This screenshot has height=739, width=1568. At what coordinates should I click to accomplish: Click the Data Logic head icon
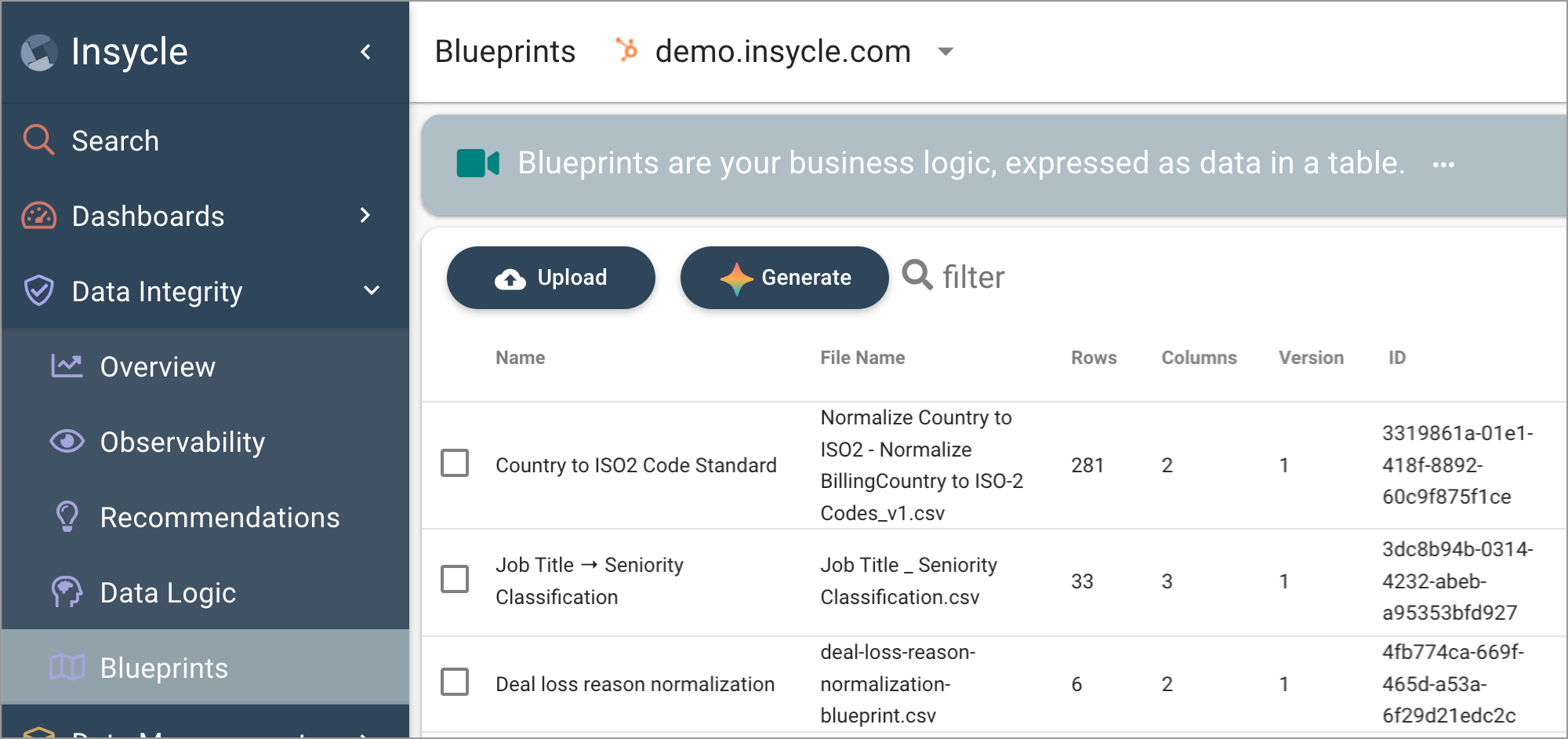pos(67,592)
